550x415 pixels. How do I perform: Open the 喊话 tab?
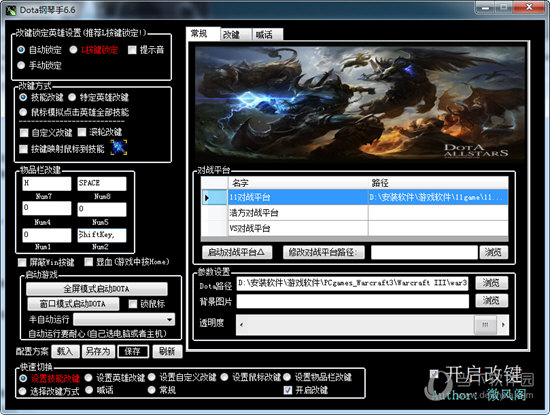click(x=267, y=35)
